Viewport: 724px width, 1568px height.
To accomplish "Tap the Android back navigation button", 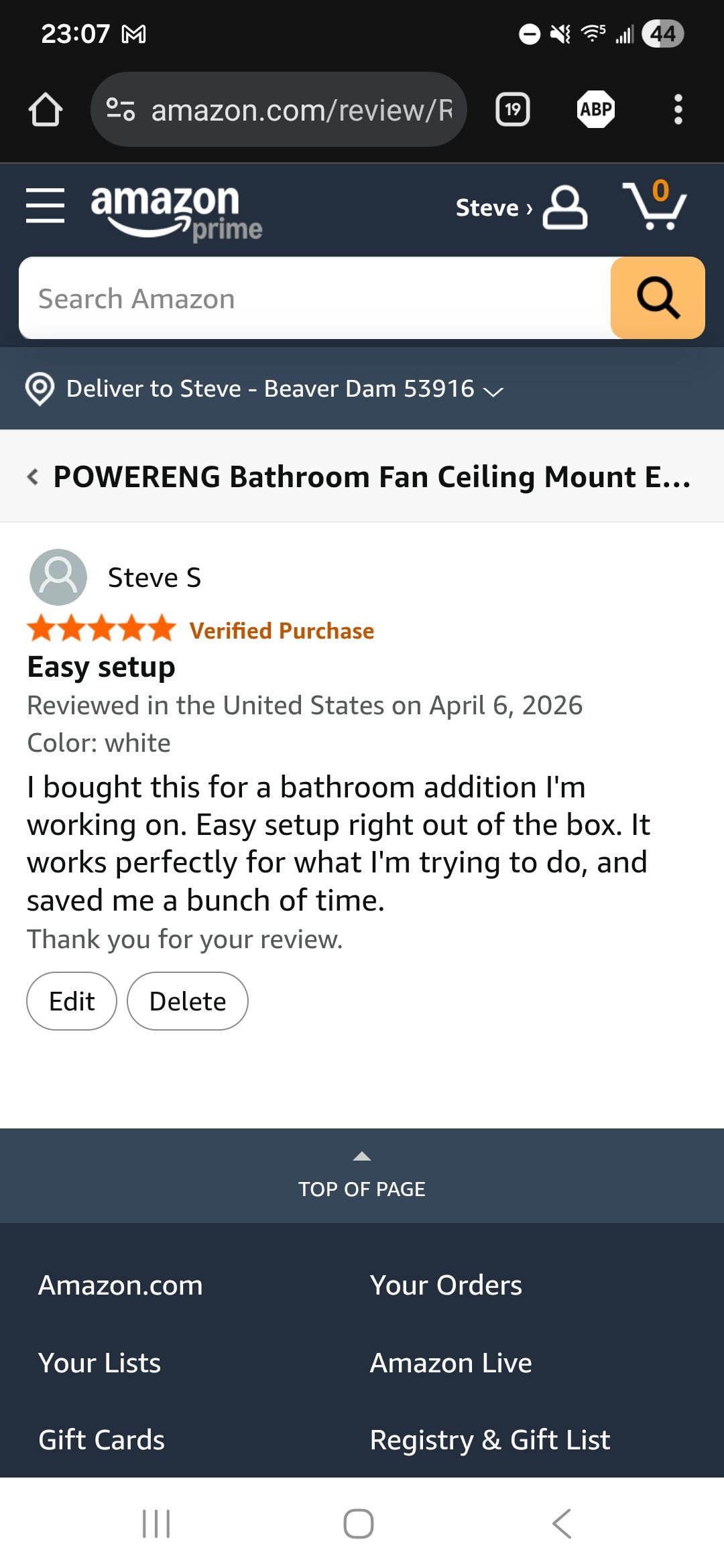I will click(x=562, y=1524).
